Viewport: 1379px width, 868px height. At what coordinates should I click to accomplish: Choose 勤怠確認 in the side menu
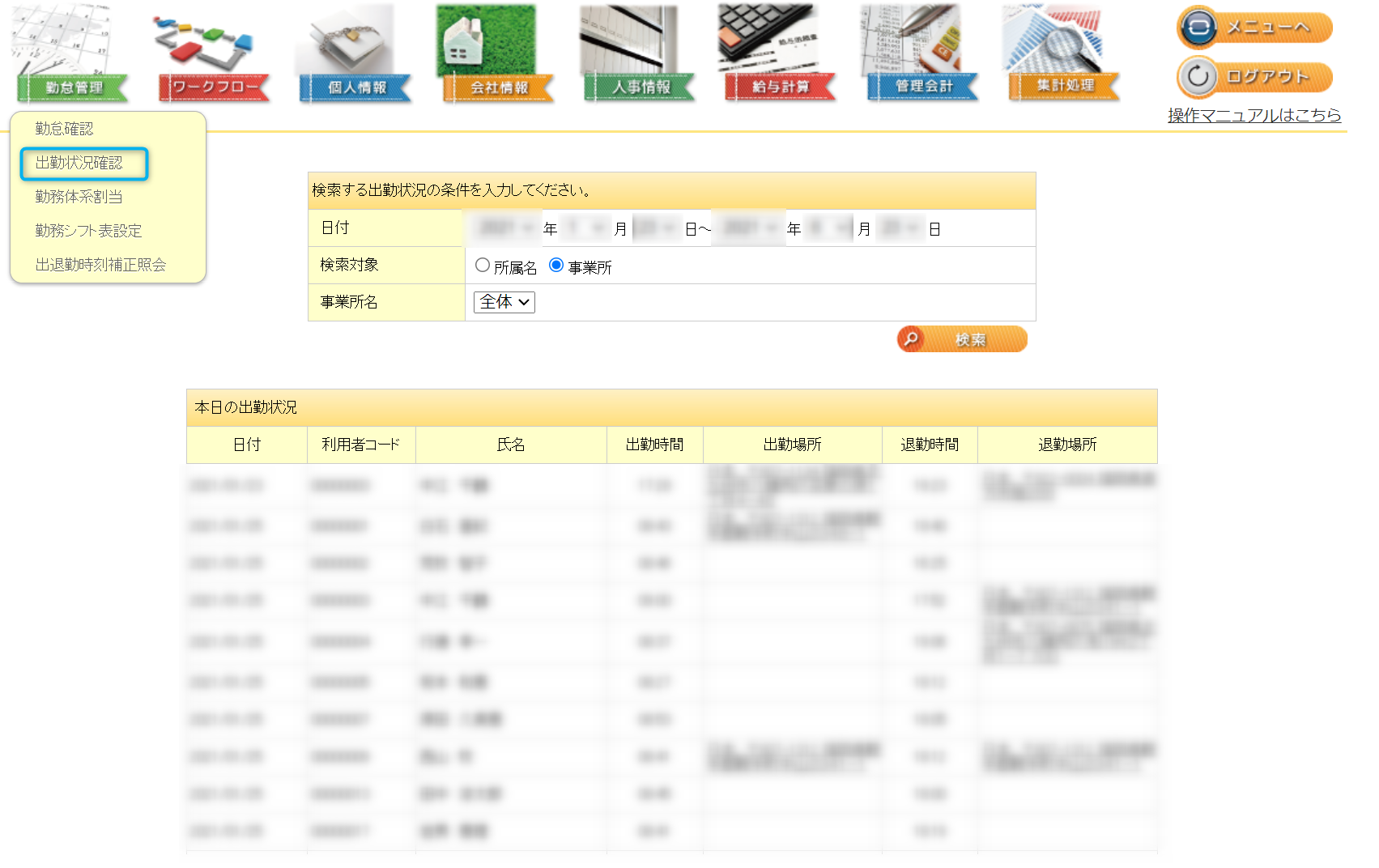coord(64,129)
